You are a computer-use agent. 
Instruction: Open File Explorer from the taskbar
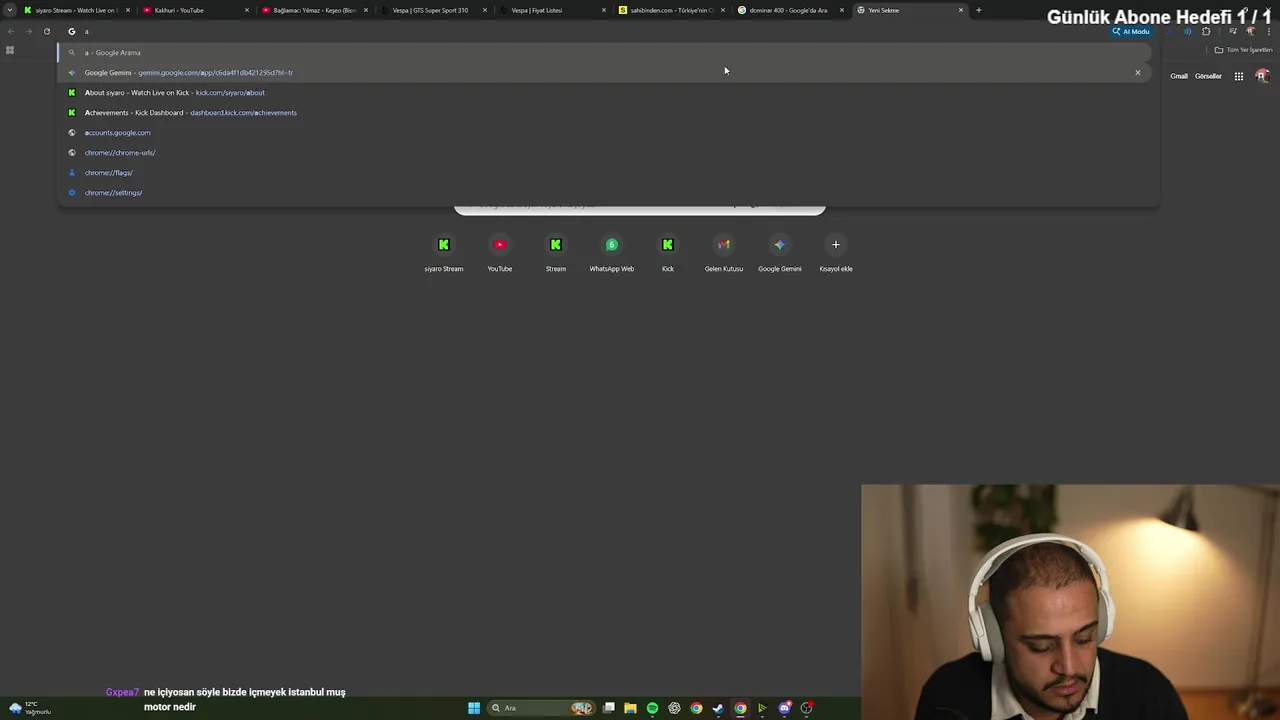[630, 708]
